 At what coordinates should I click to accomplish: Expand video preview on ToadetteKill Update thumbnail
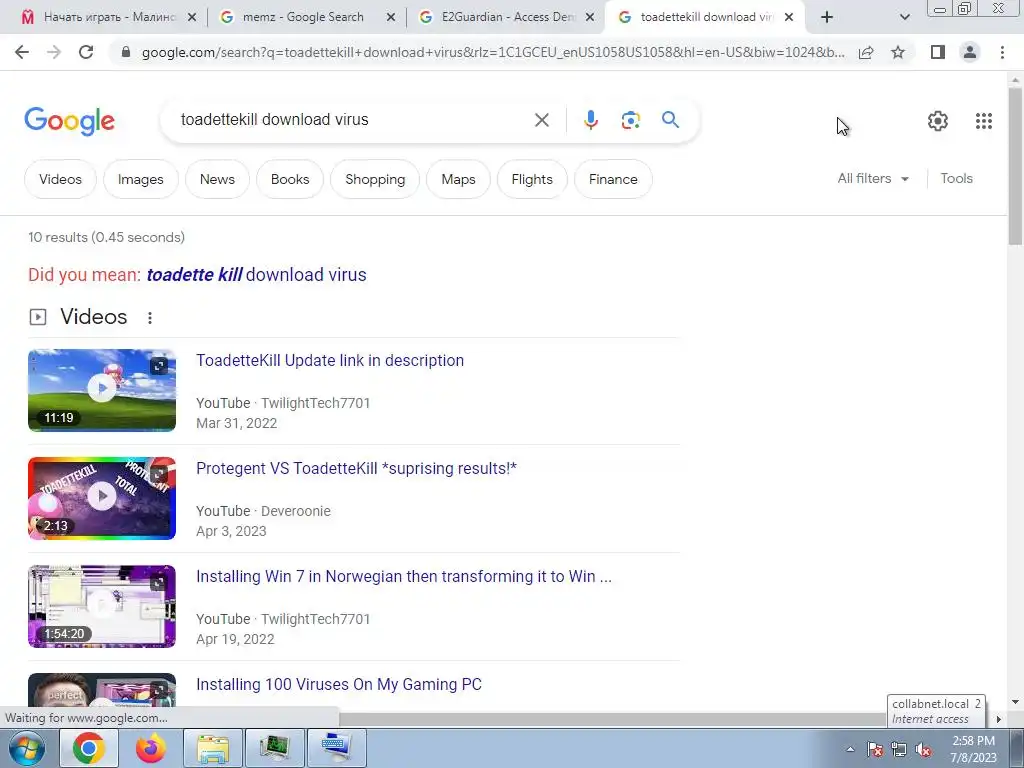tap(159, 366)
